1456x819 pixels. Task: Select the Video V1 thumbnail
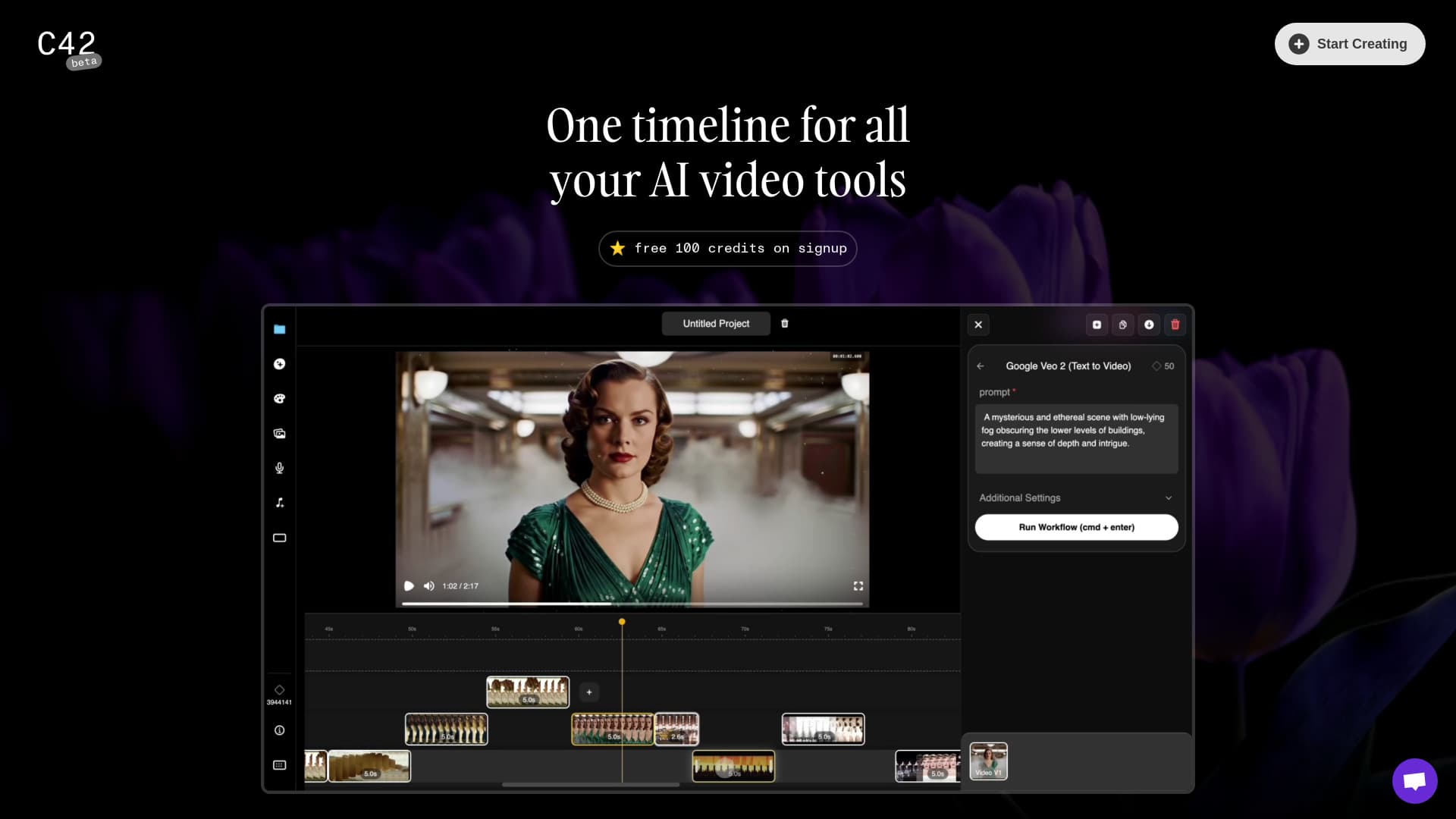[x=988, y=761]
